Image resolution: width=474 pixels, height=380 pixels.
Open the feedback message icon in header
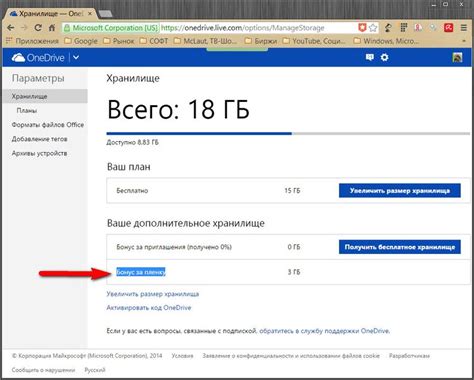click(370, 57)
